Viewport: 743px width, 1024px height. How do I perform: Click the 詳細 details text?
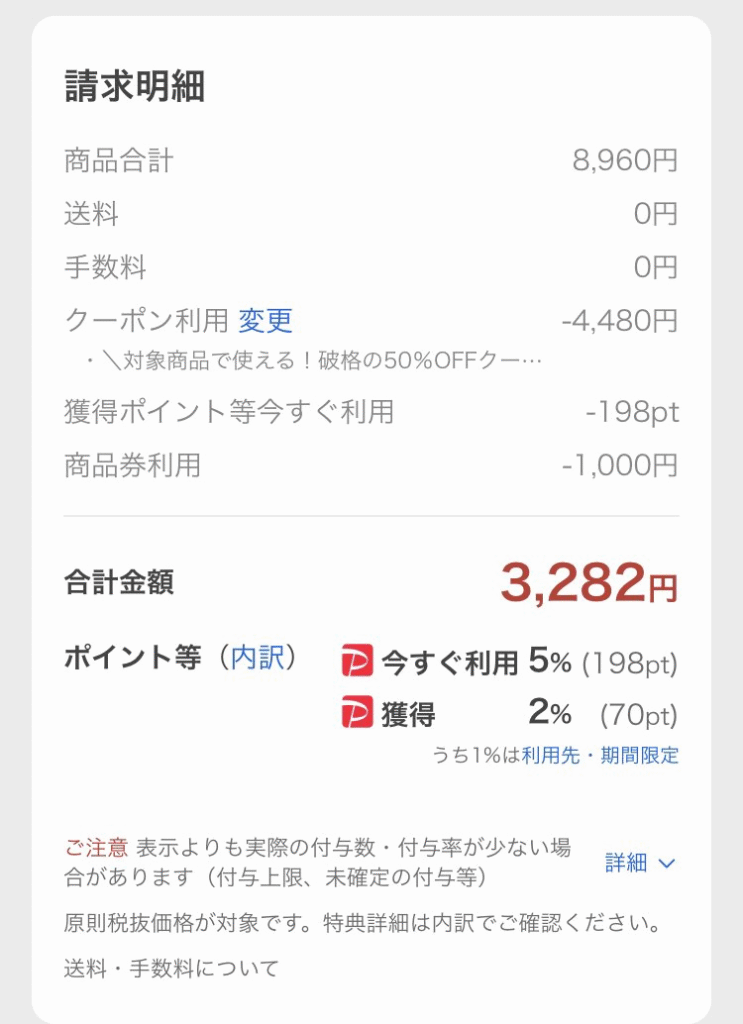[x=625, y=863]
